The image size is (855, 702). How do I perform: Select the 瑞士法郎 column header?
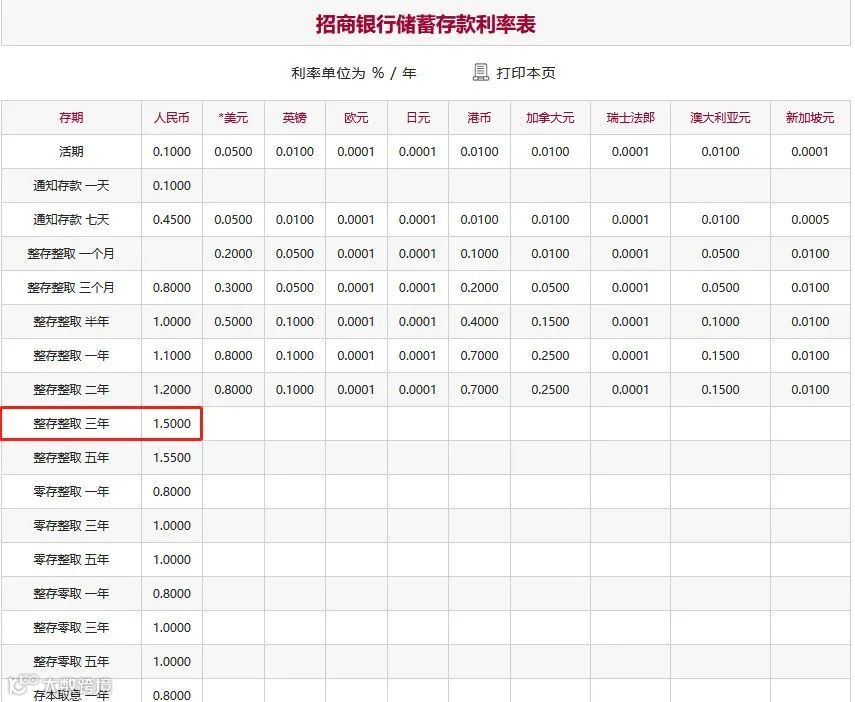(x=630, y=118)
